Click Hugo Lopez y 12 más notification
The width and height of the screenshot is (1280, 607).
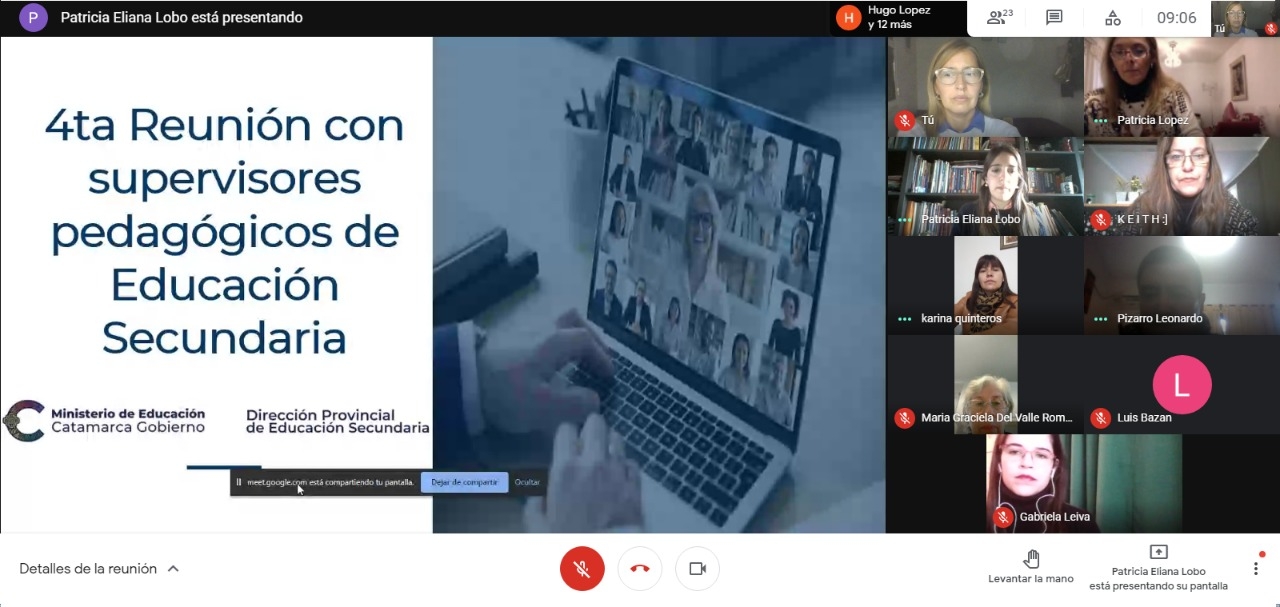coord(895,17)
